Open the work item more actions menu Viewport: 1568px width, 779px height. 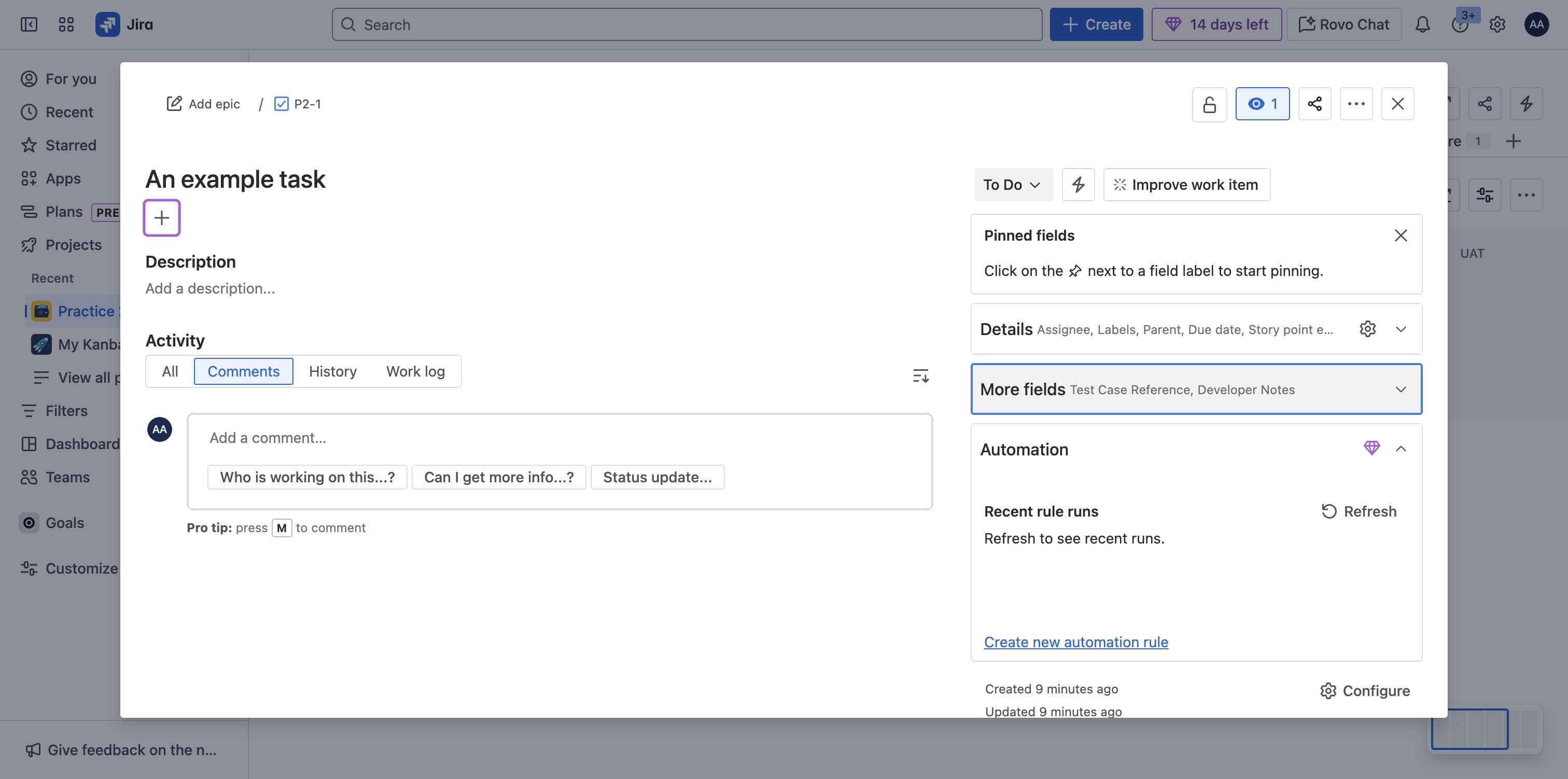1355,104
